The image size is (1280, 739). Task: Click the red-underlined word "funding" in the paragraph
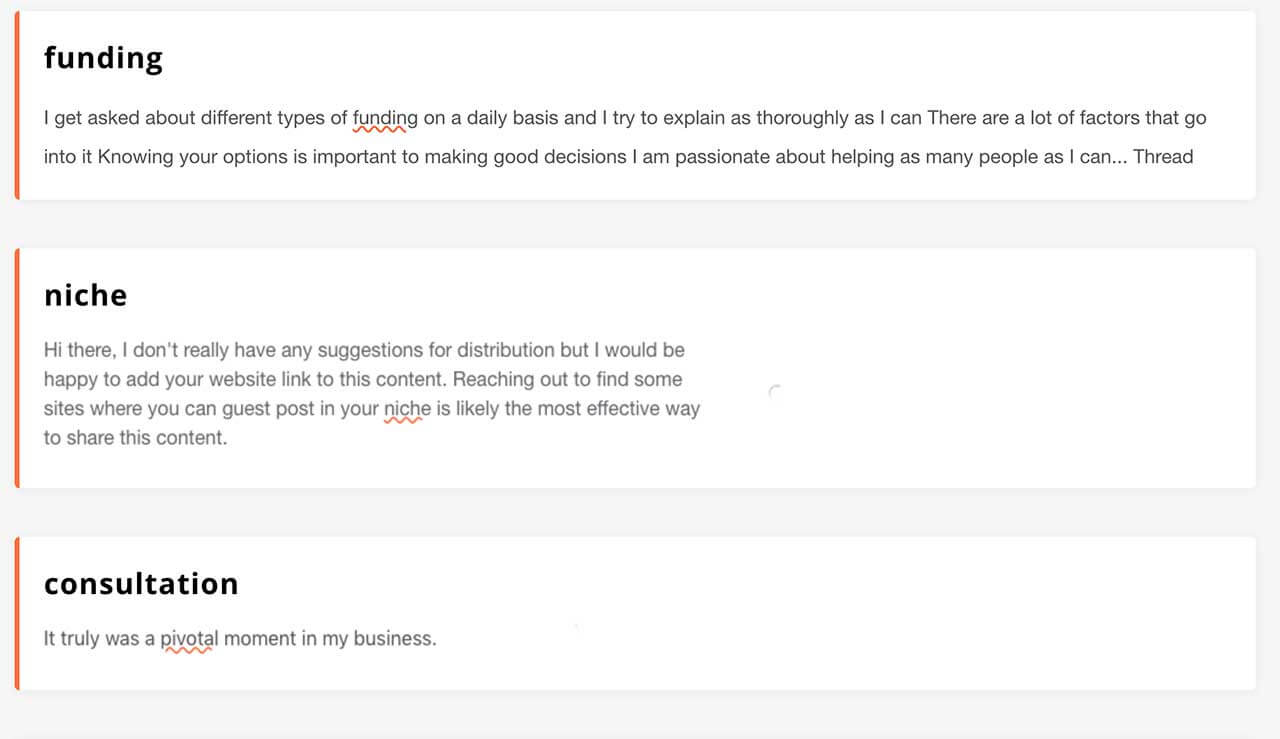coord(385,118)
